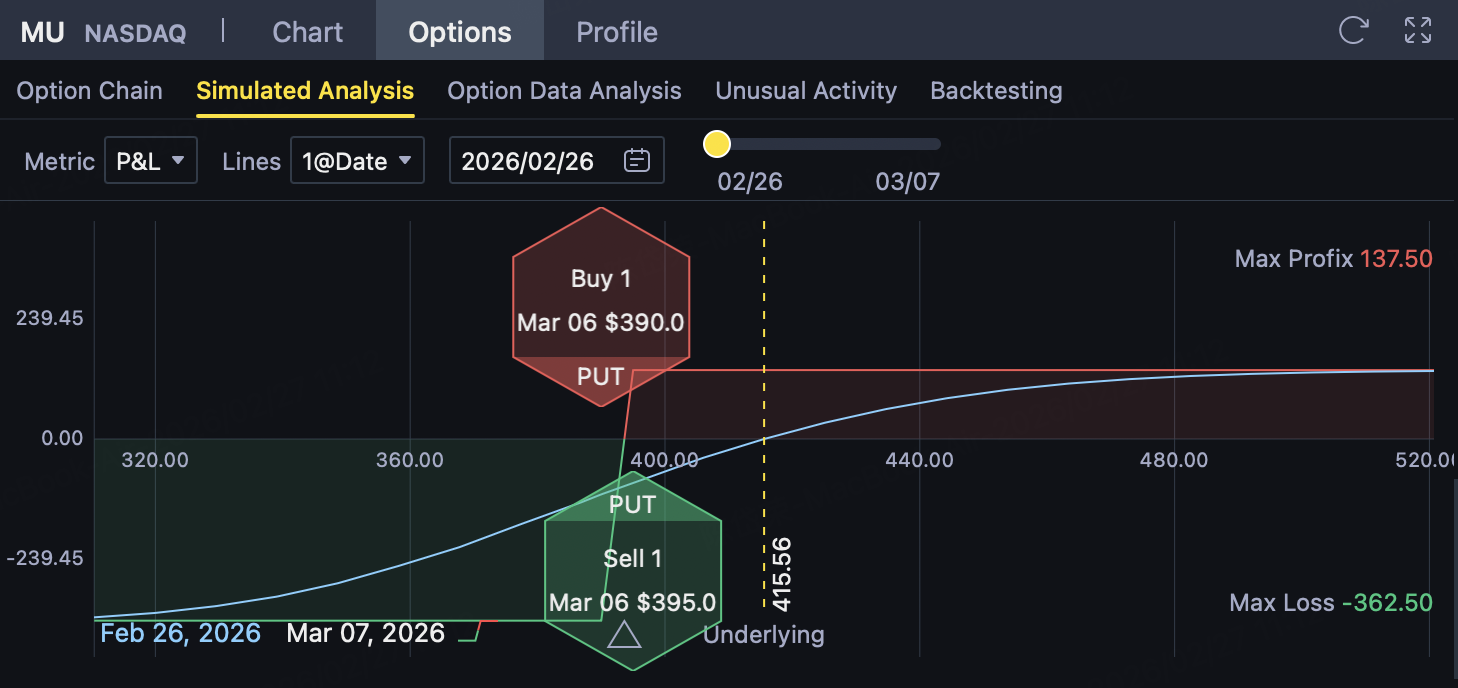1458x688 pixels.
Task: Click the refresh icon
Action: click(1353, 30)
